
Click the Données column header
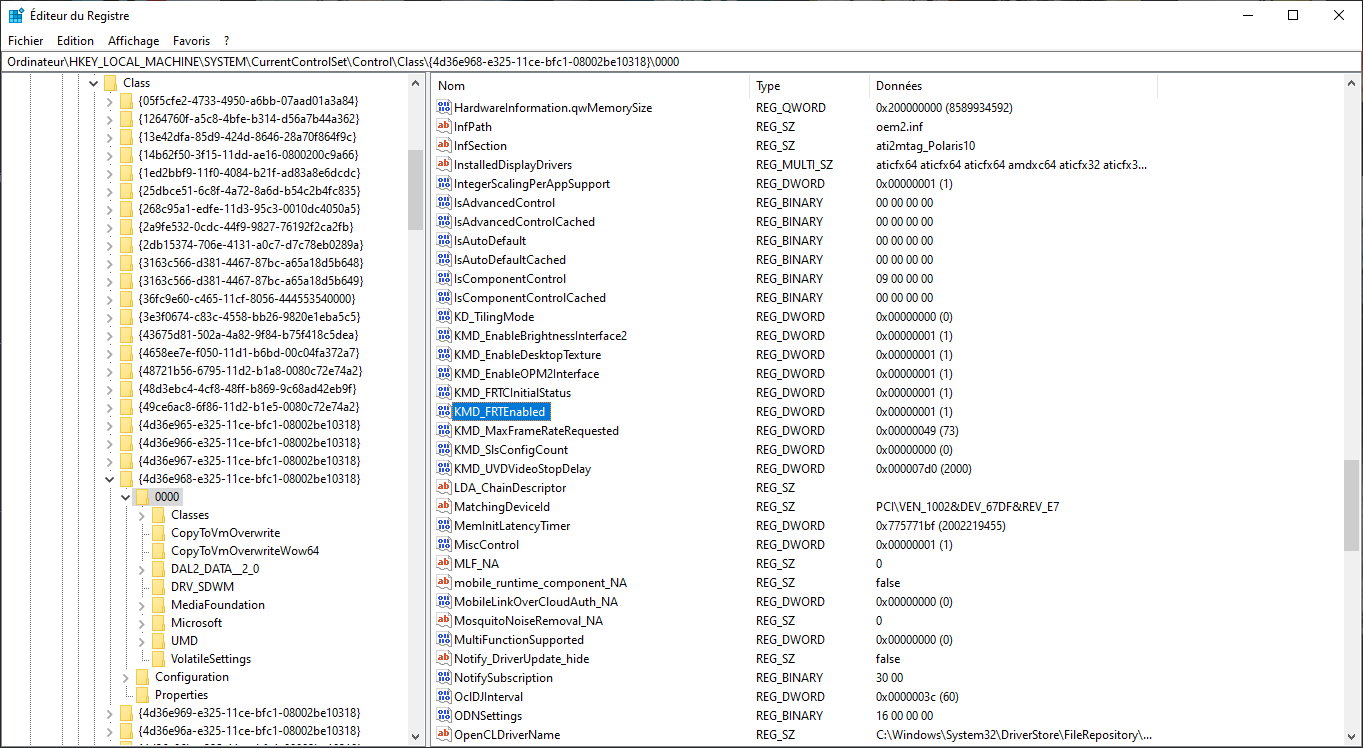pyautogui.click(x=1010, y=86)
